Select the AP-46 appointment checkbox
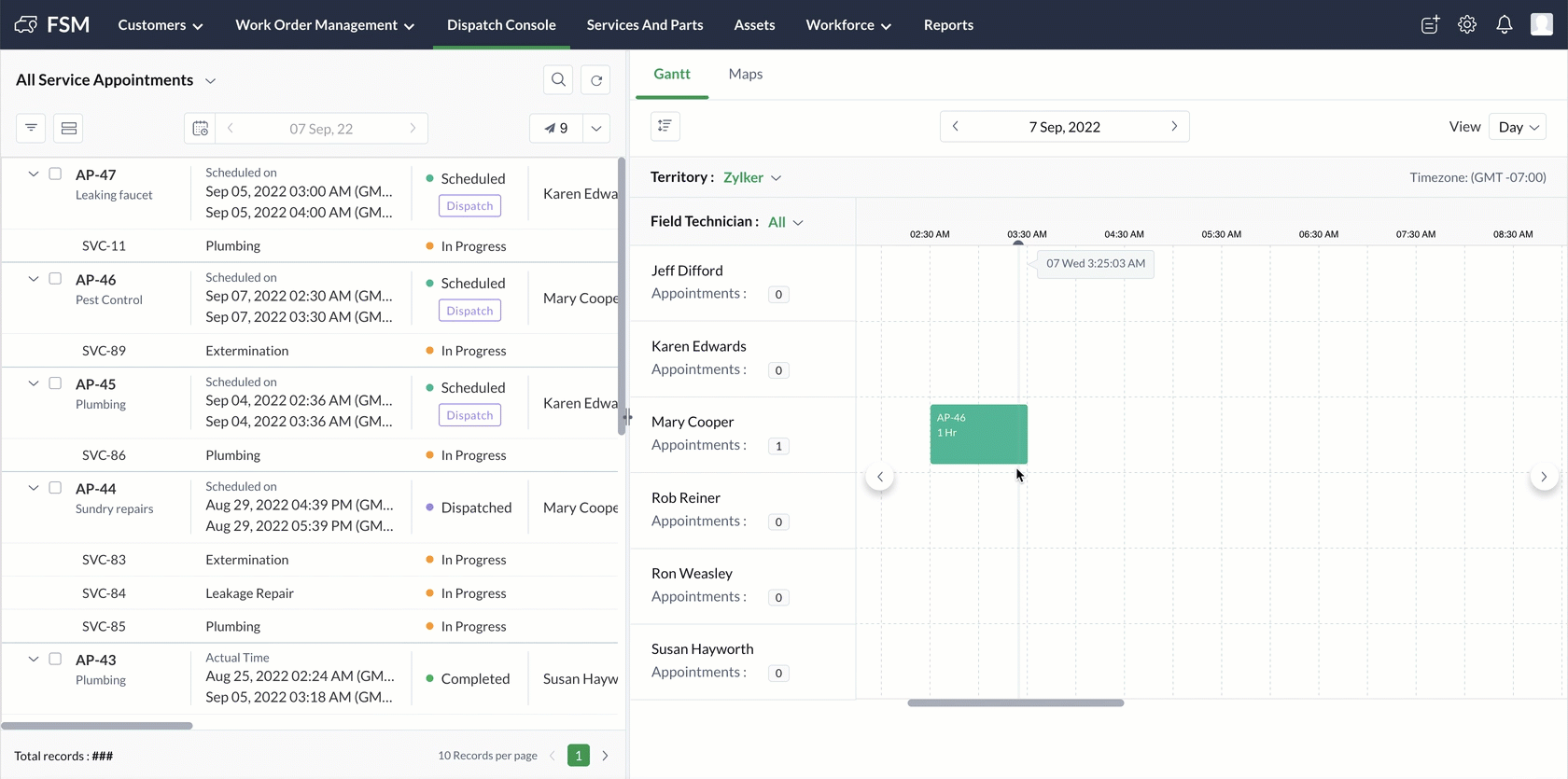 pyautogui.click(x=55, y=278)
